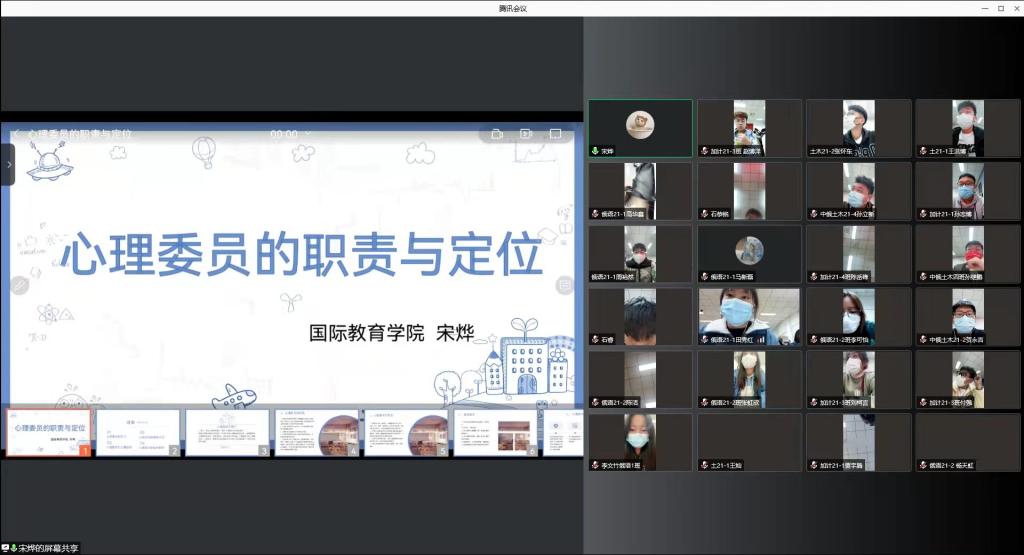This screenshot has width=1024, height=555.
Task: Click the 宋烨的屏幕共享 screen sharing status label
Action: click(46, 548)
